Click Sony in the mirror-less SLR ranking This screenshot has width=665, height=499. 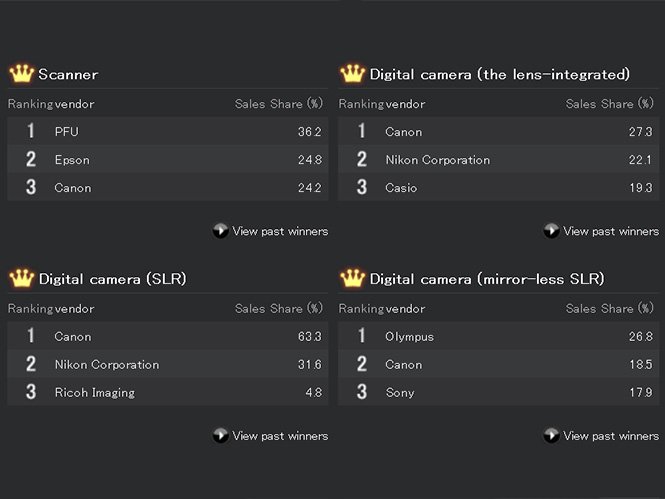click(x=399, y=393)
